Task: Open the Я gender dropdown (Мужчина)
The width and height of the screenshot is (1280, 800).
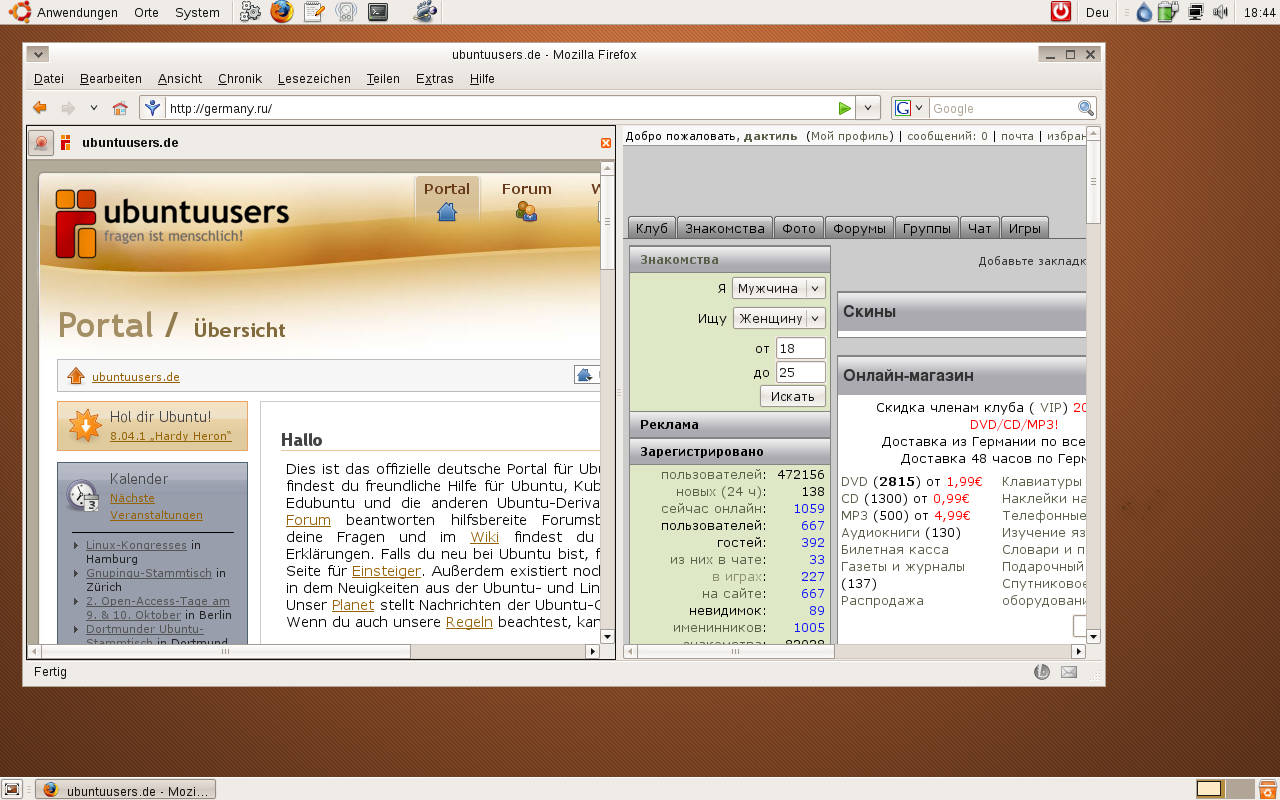Action: tap(779, 288)
